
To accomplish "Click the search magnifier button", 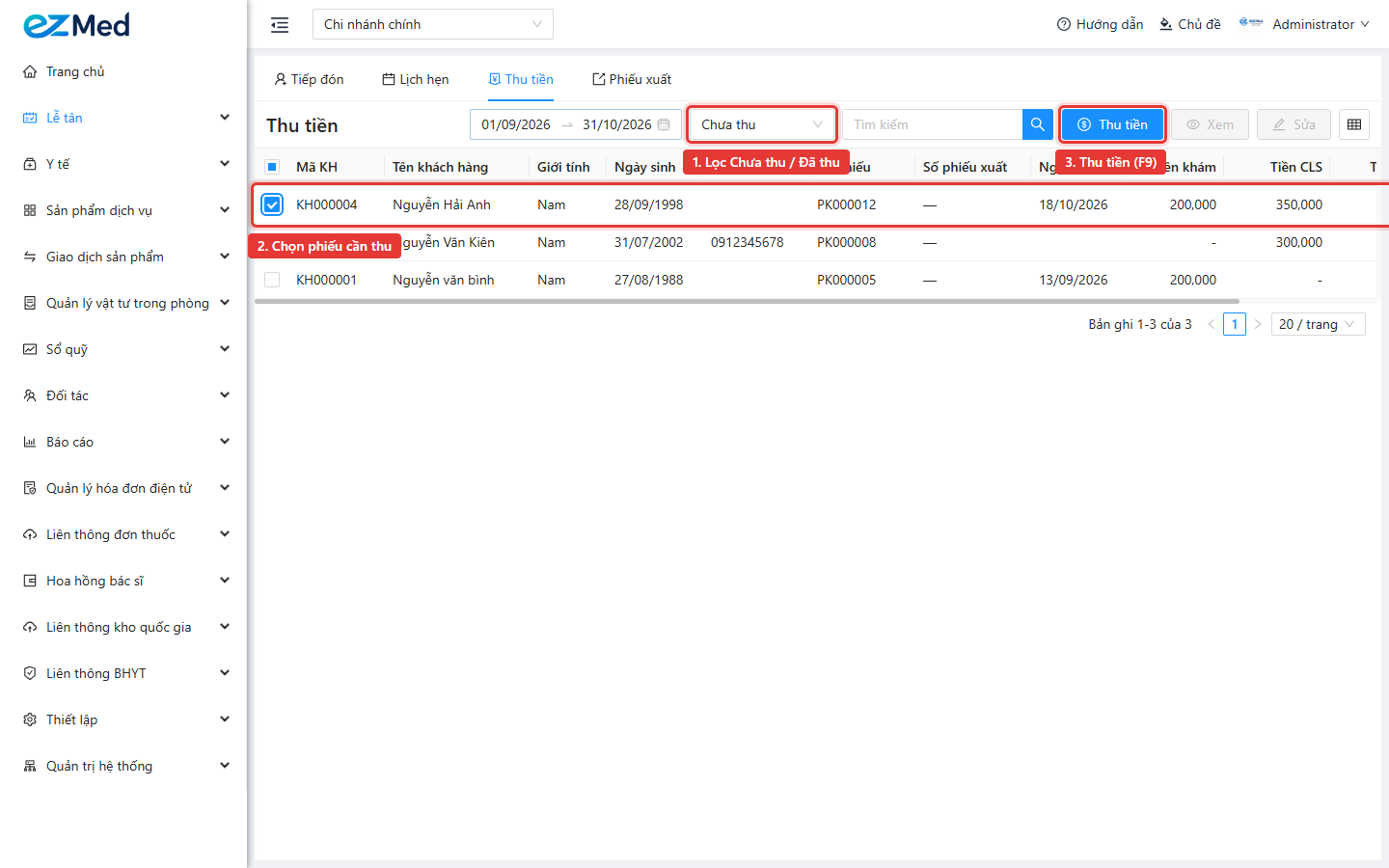I will point(1038,124).
